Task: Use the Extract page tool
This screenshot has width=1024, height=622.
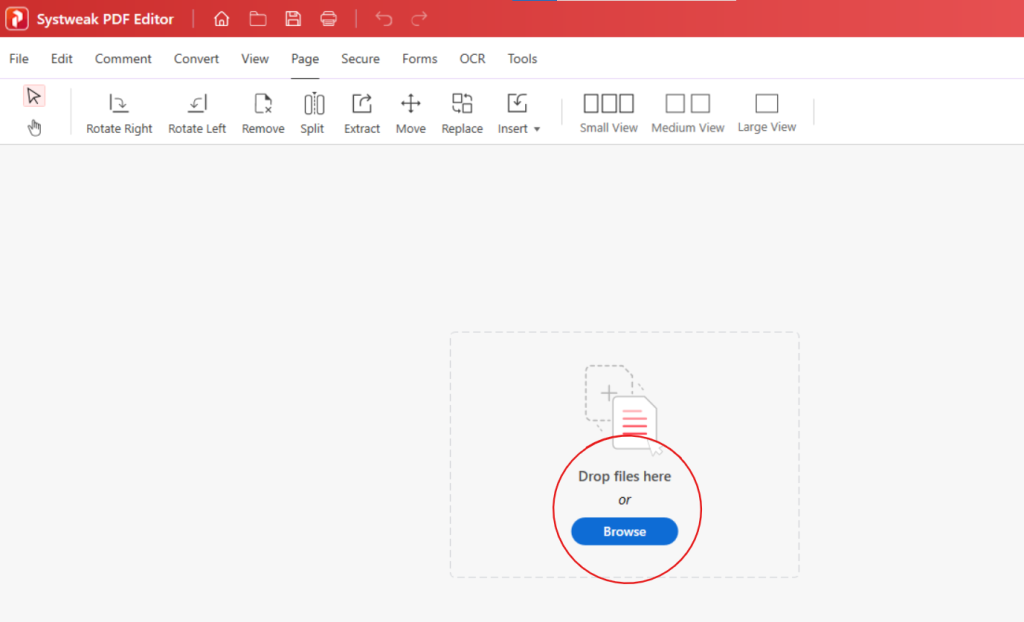Action: (x=361, y=110)
